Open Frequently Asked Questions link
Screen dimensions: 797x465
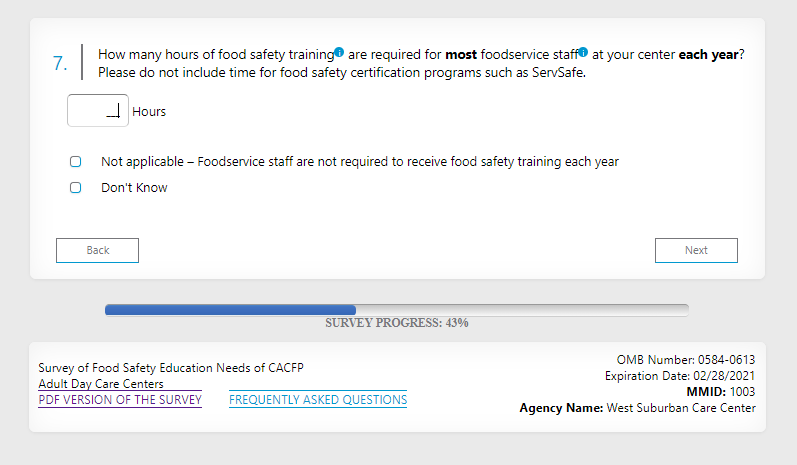(x=318, y=400)
